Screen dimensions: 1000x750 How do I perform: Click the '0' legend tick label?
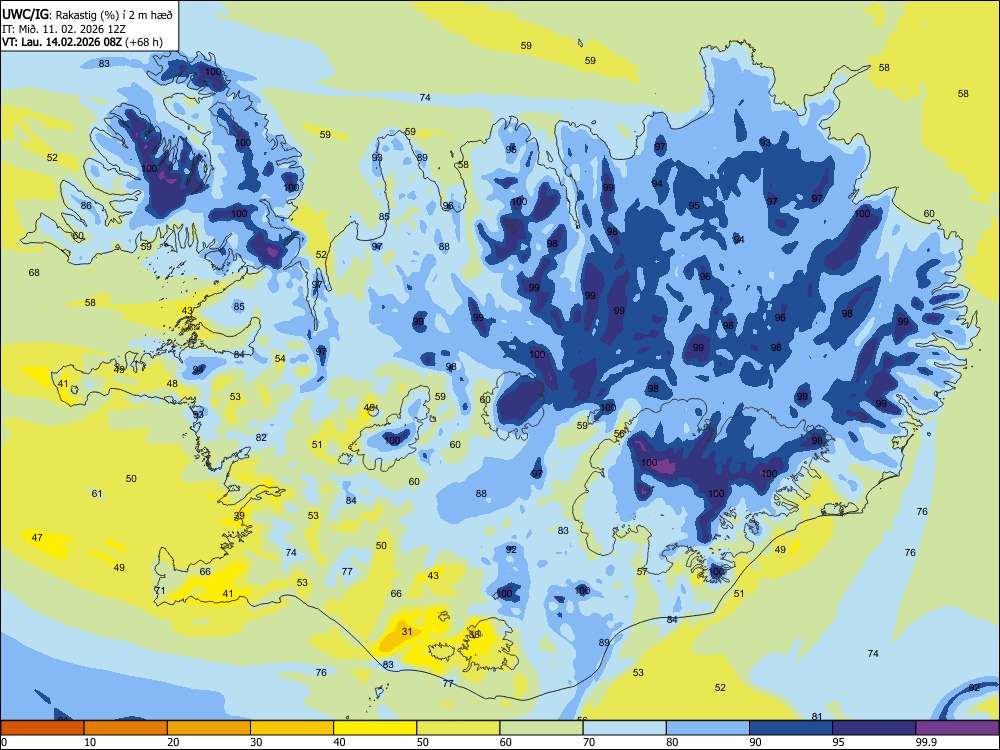coord(4,742)
